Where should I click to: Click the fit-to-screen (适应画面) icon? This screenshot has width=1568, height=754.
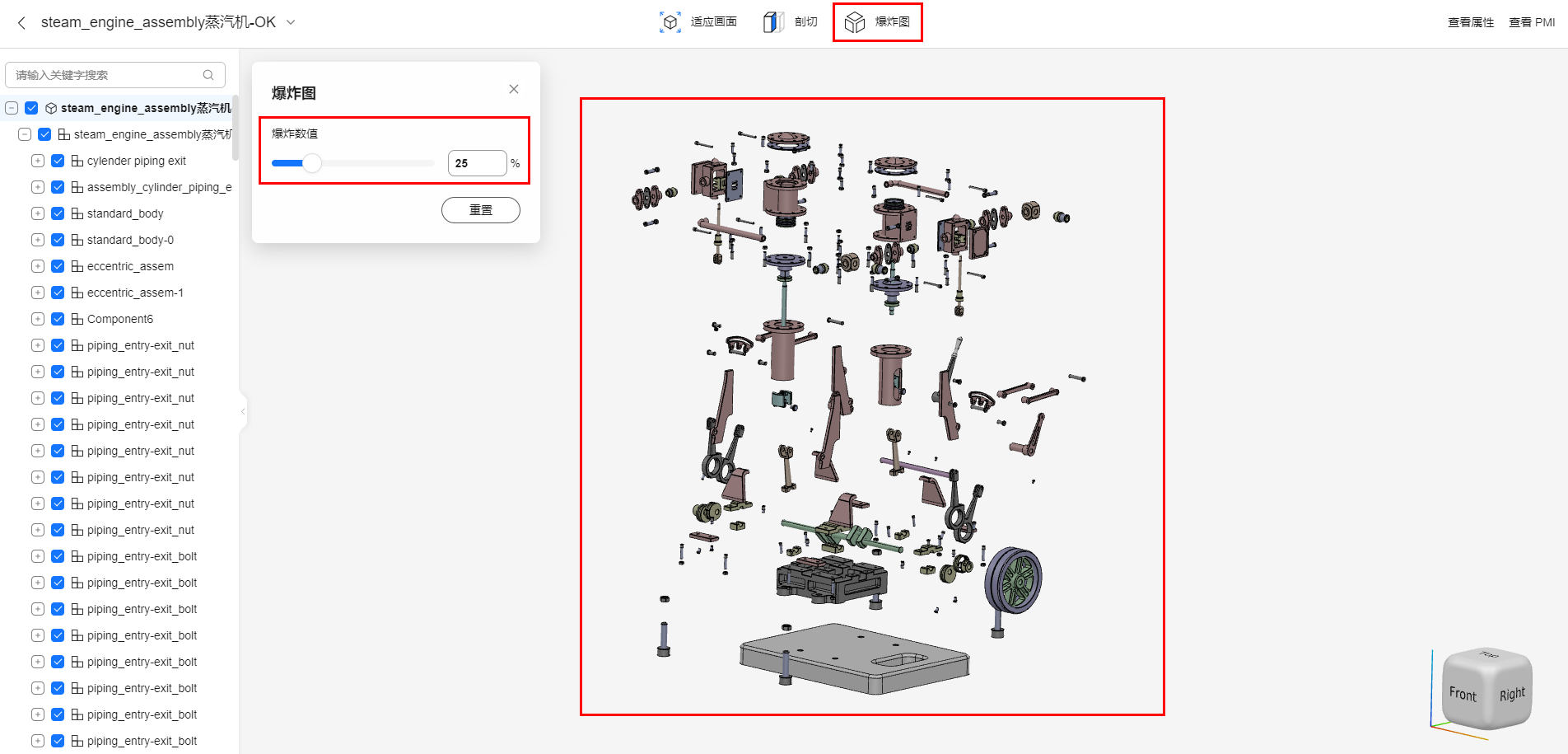pyautogui.click(x=670, y=22)
